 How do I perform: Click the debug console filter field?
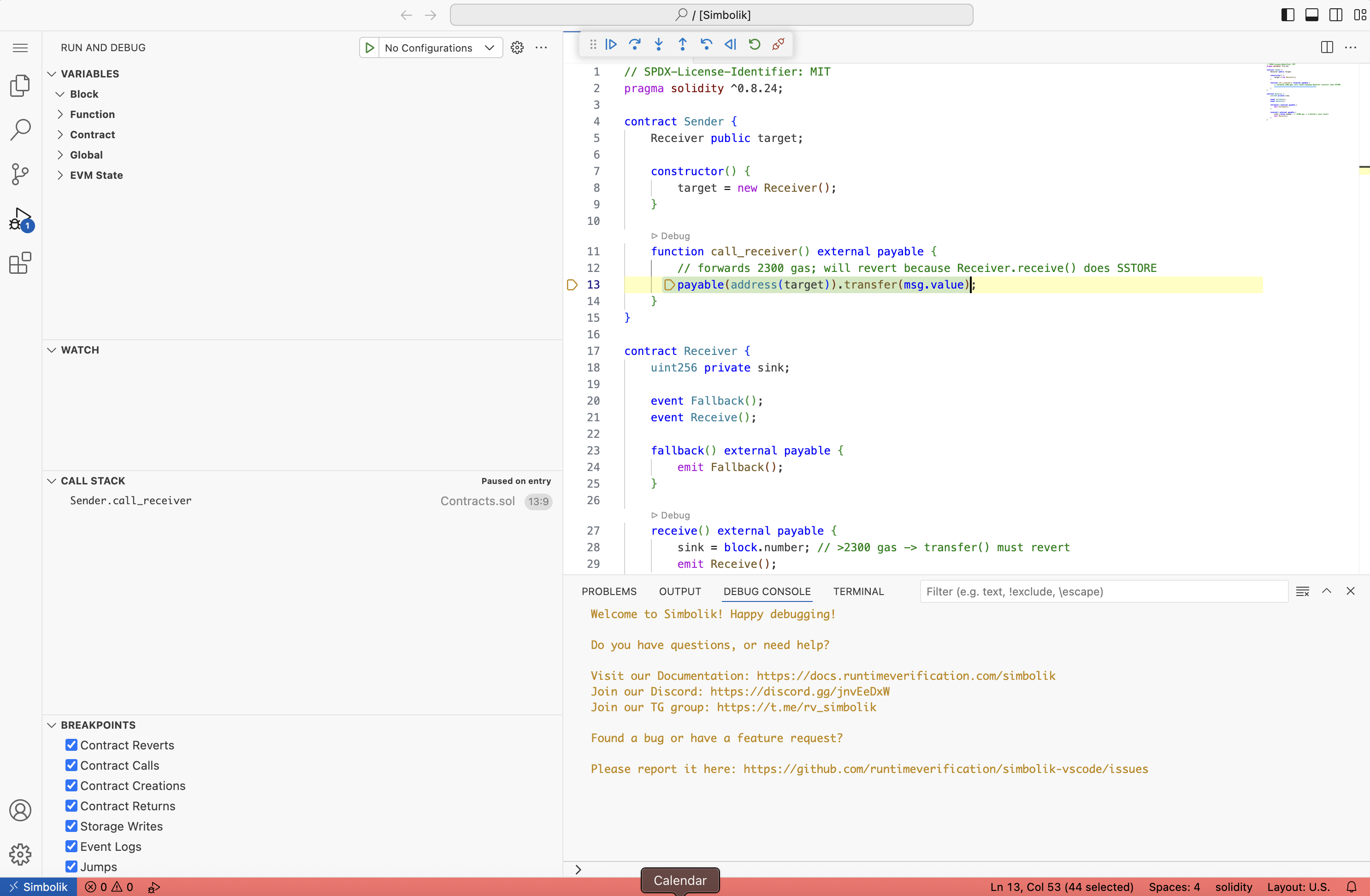tap(1104, 592)
